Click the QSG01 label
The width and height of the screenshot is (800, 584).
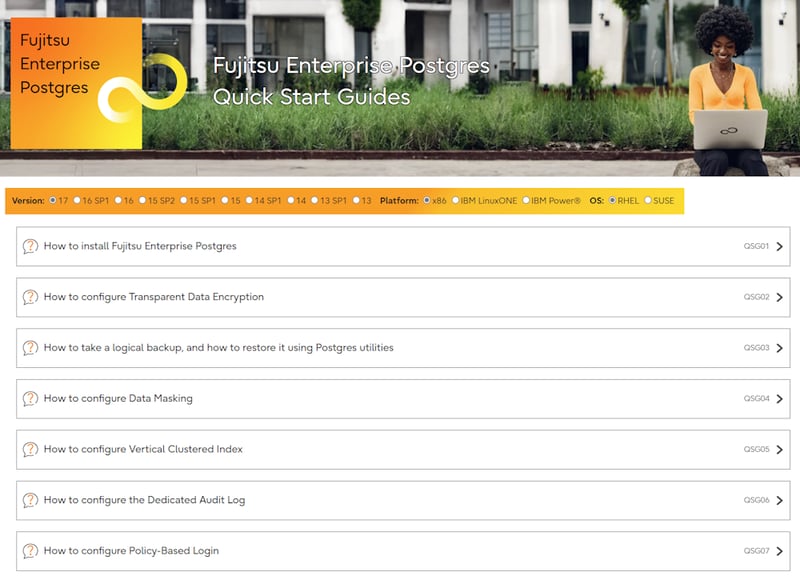(x=756, y=246)
